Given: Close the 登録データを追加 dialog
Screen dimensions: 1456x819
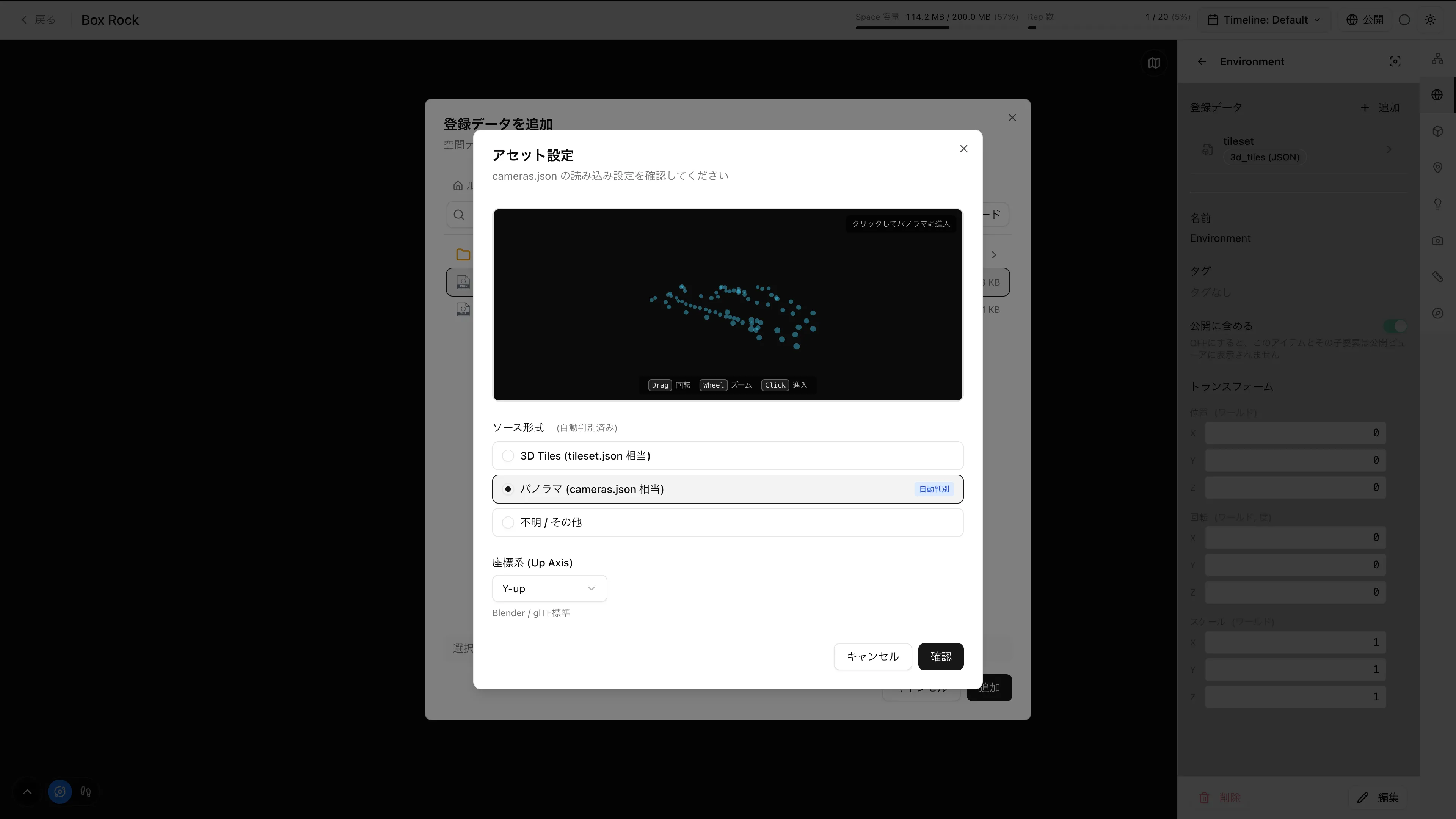Looking at the screenshot, I should 1012,118.
